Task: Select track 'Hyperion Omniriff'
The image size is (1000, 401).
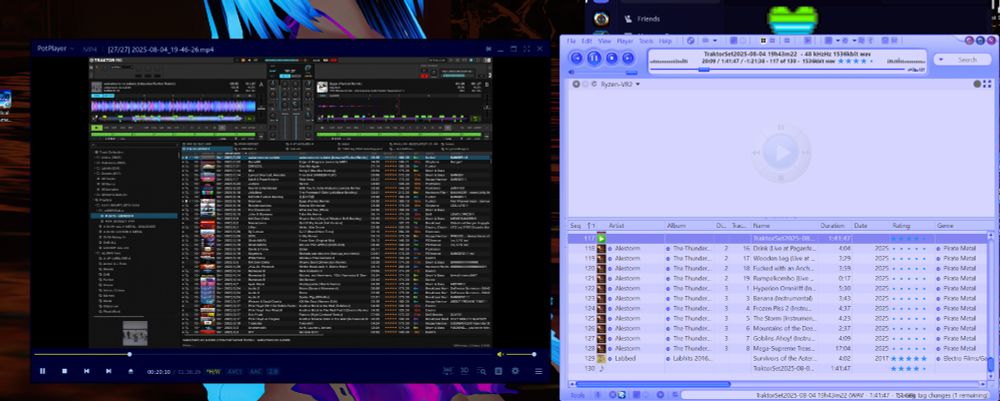Action: [784, 288]
